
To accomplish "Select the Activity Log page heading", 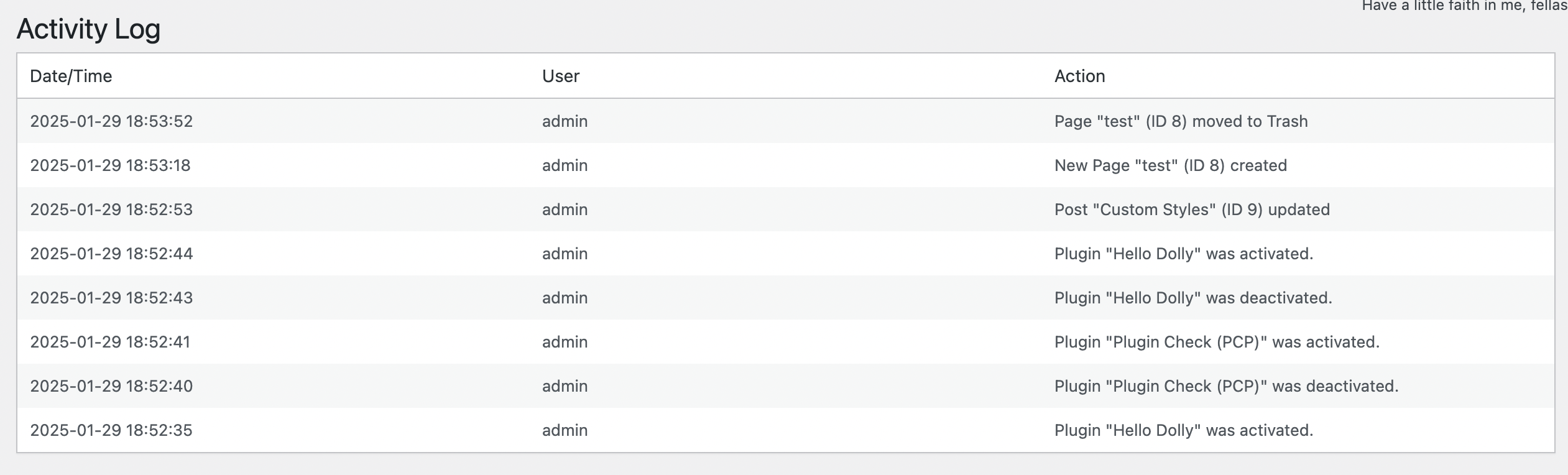I will (x=88, y=29).
